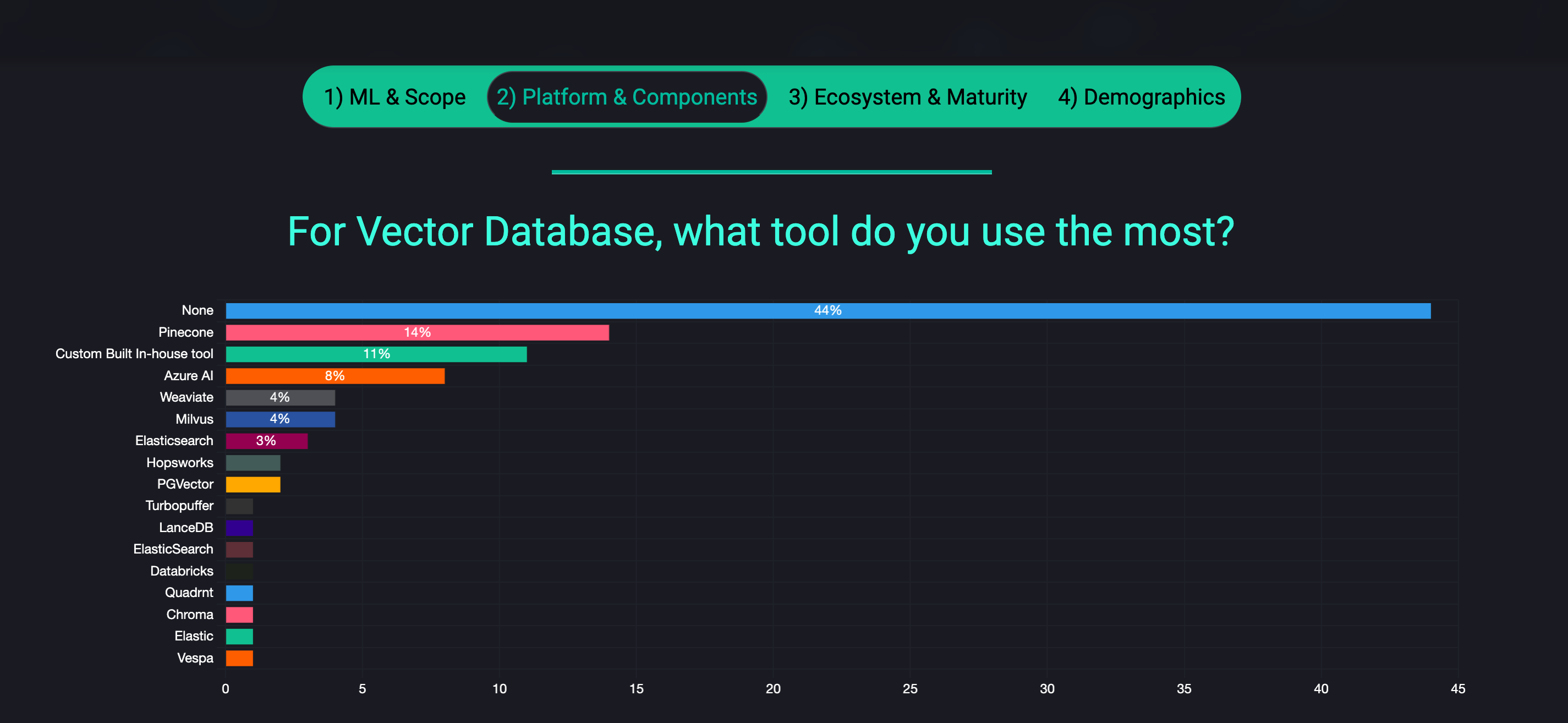This screenshot has height=723, width=1568.
Task: Click the blue Quadrnt bar
Action: (239, 593)
